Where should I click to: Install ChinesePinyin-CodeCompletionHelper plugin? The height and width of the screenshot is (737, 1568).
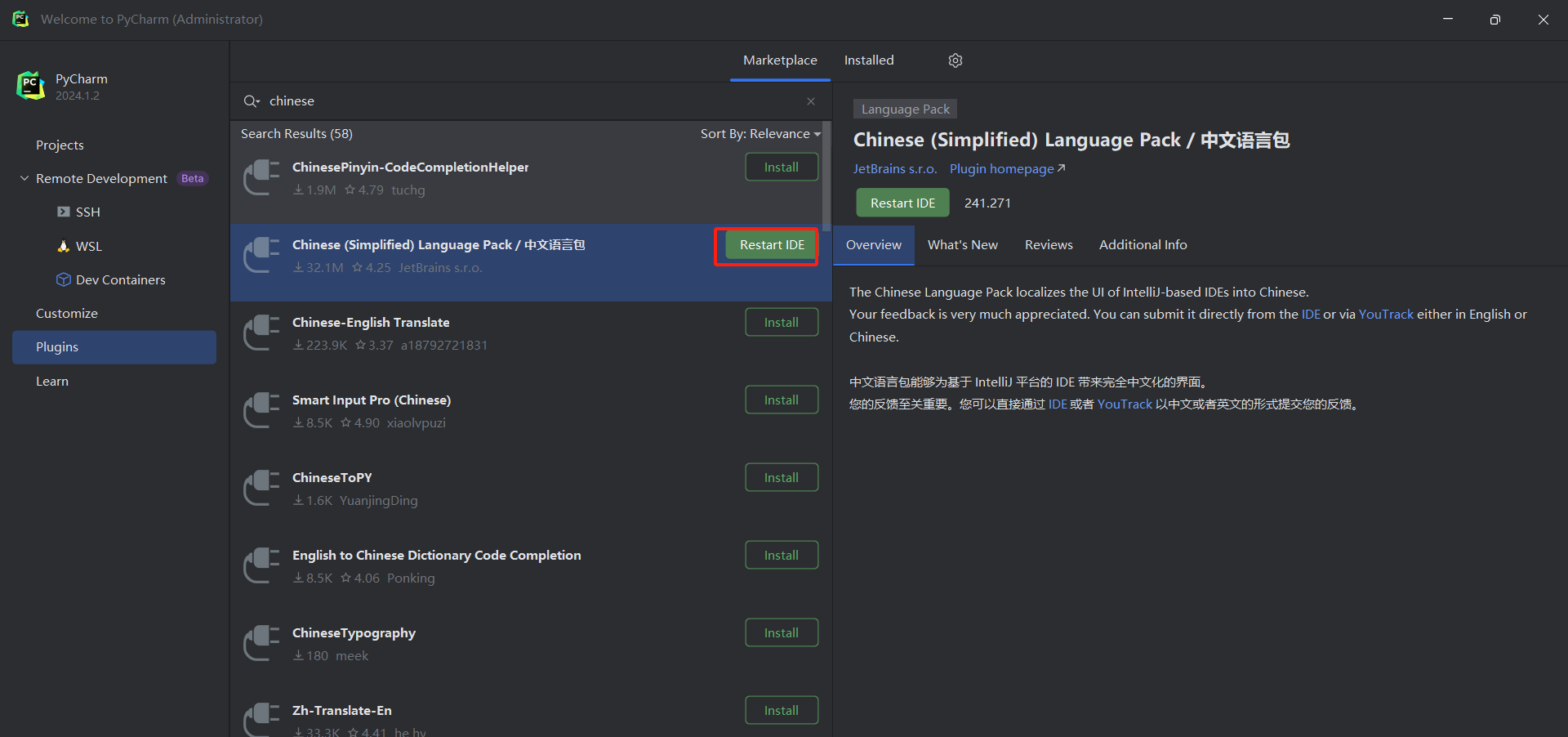[782, 167]
